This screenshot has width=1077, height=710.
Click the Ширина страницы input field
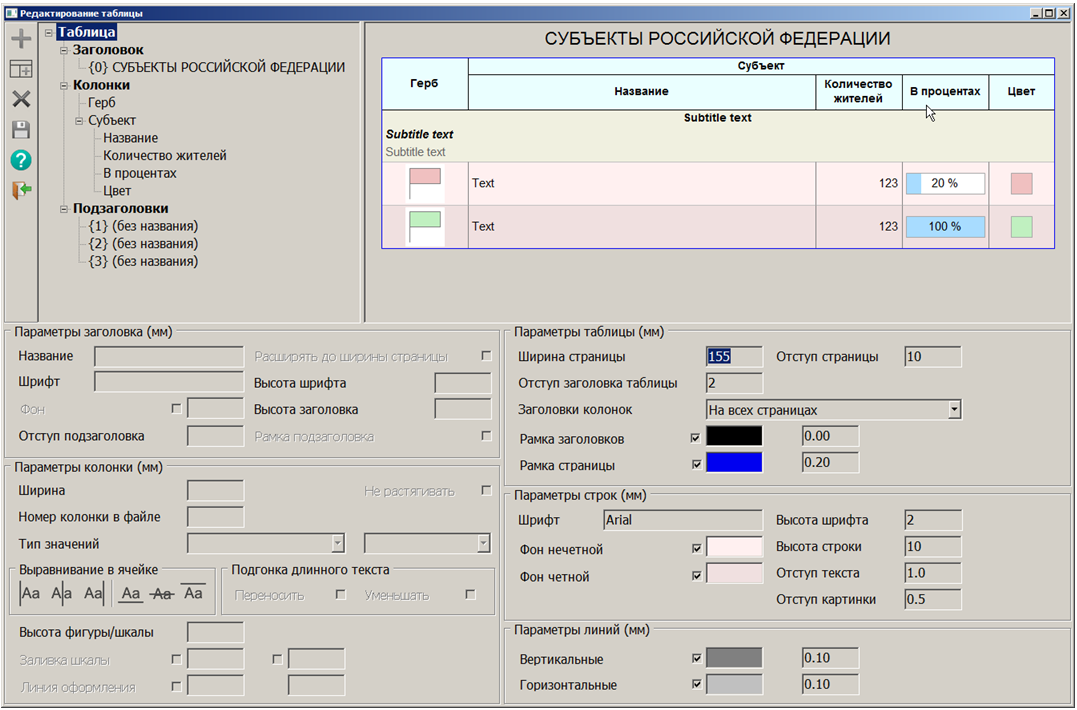point(734,357)
